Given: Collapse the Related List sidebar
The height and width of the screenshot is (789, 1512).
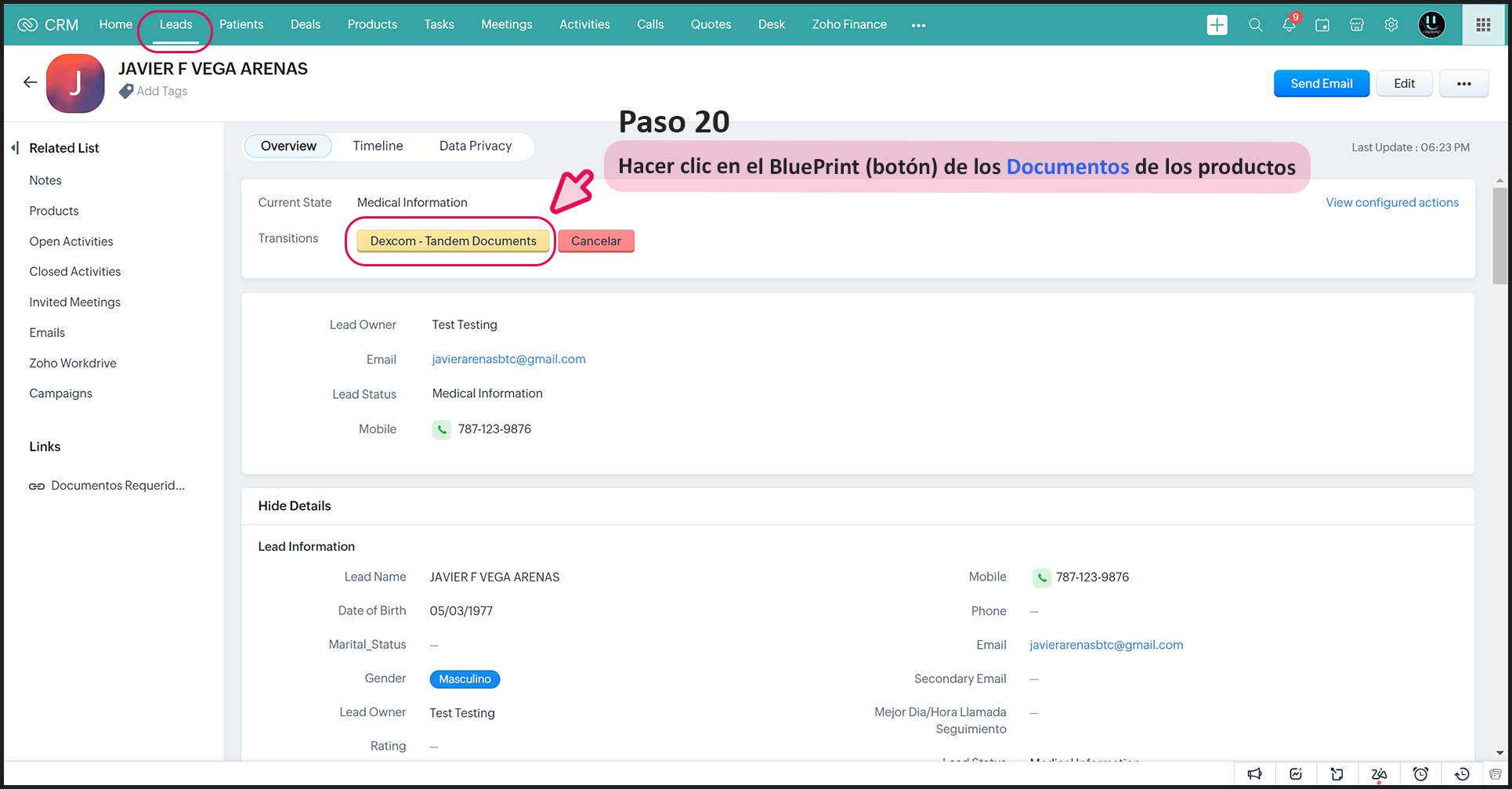Looking at the screenshot, I should point(15,148).
